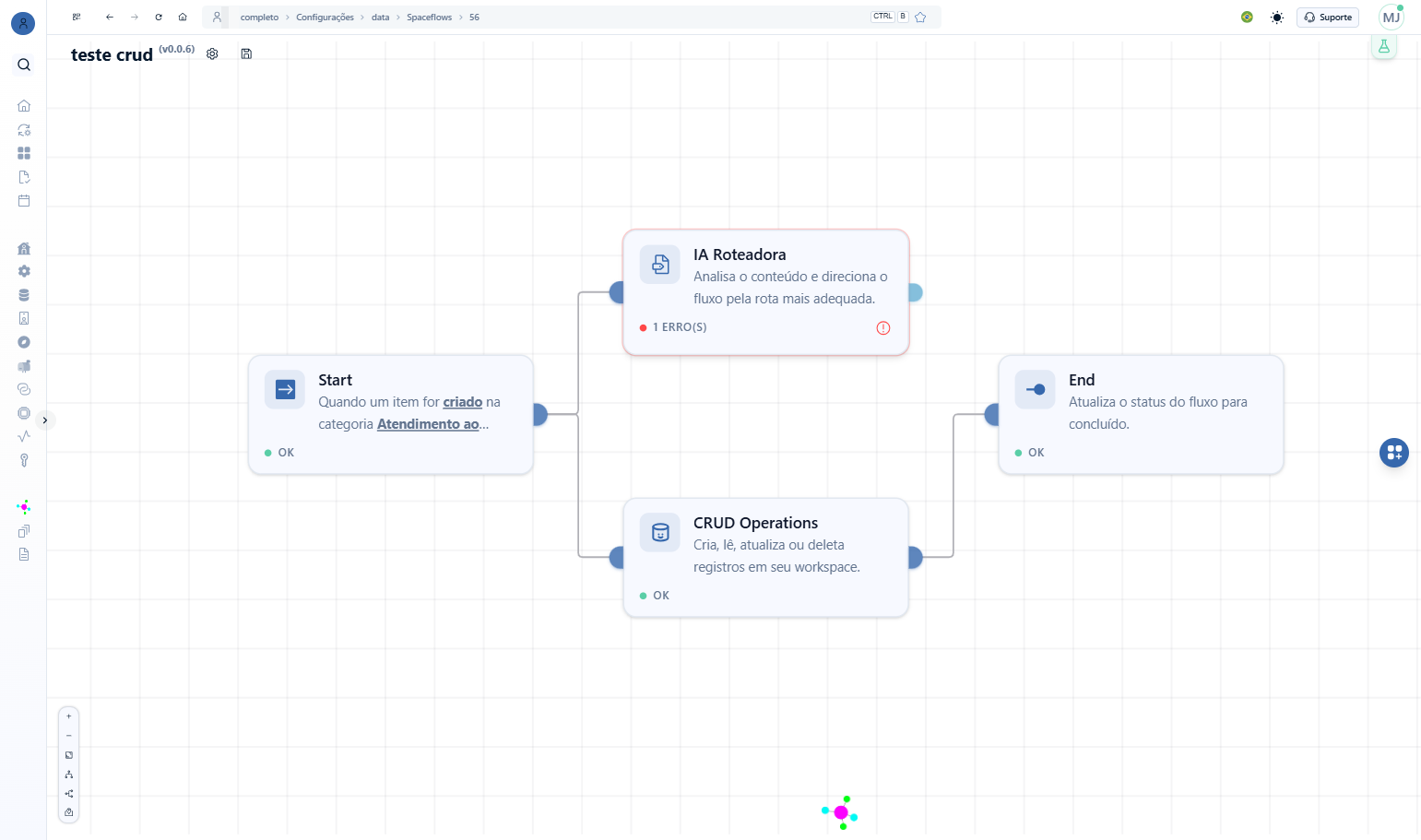Select the Start node
Screen dimensions: 1421x840
(391, 415)
